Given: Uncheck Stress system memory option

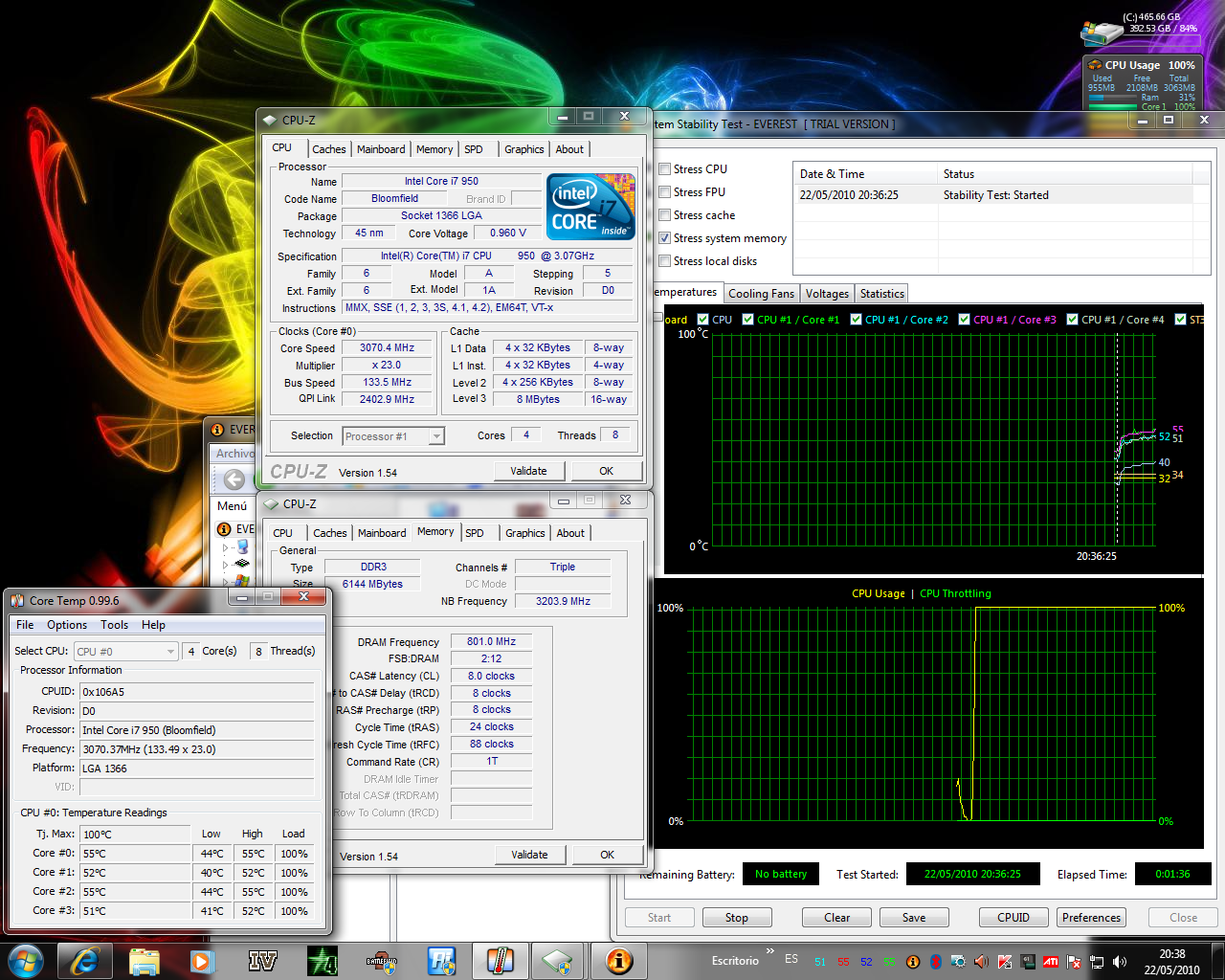Looking at the screenshot, I should click(665, 238).
